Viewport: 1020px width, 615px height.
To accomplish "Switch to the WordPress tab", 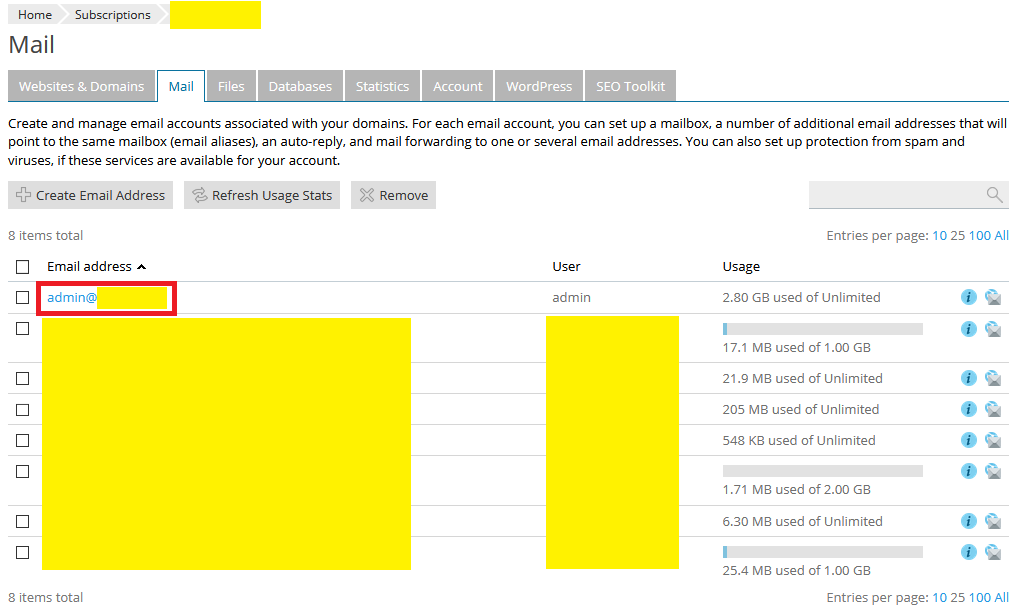I will pyautogui.click(x=538, y=86).
